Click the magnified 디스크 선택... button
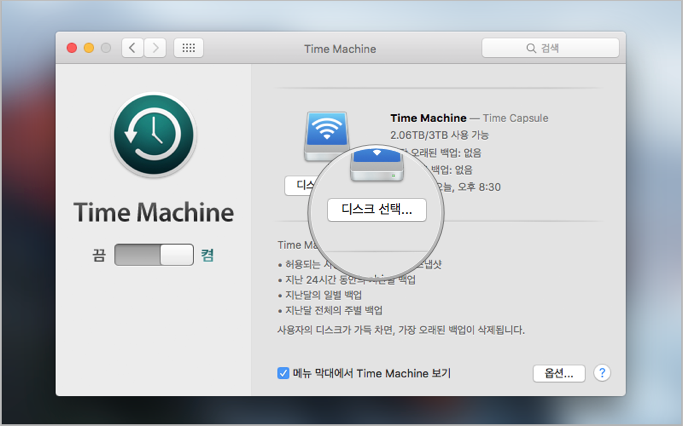The height and width of the screenshot is (426, 683). [377, 210]
